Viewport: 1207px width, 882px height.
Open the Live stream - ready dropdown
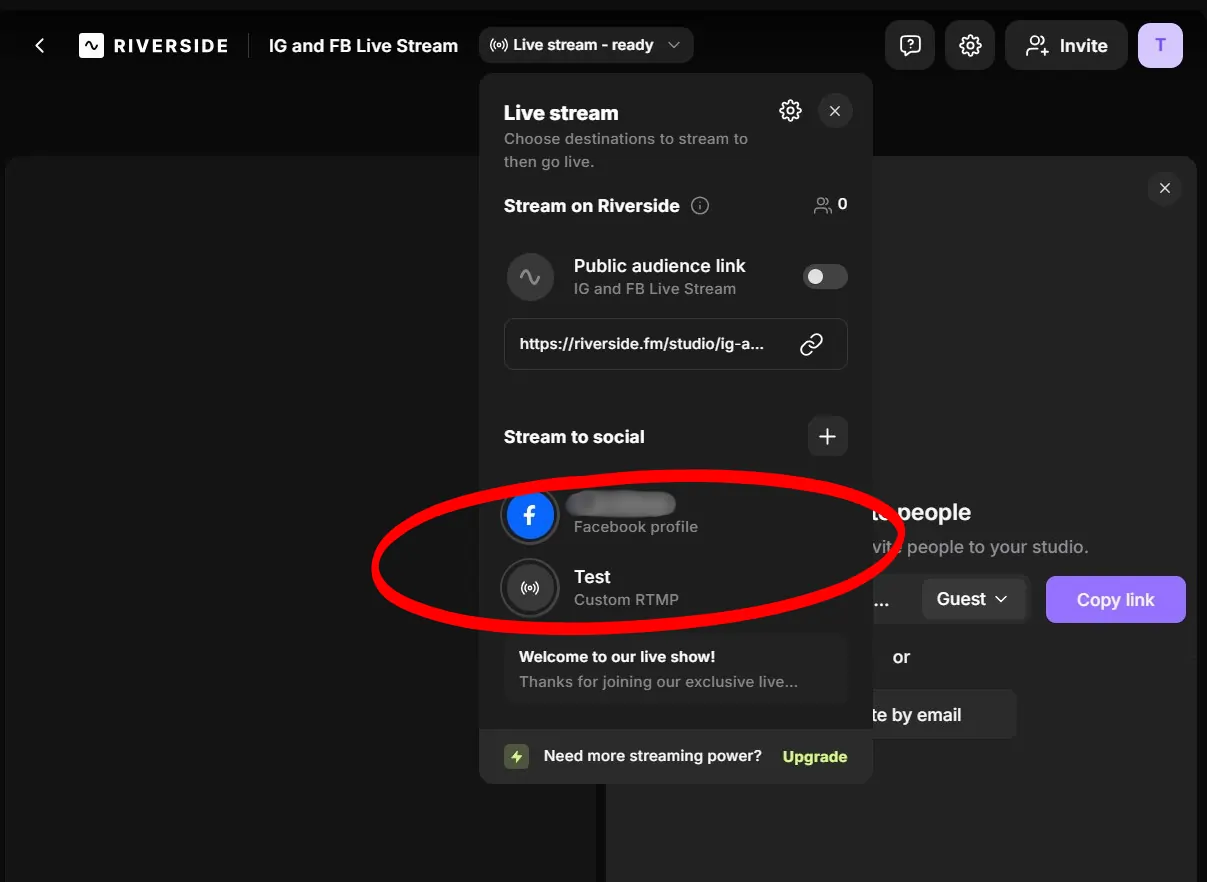(x=586, y=45)
